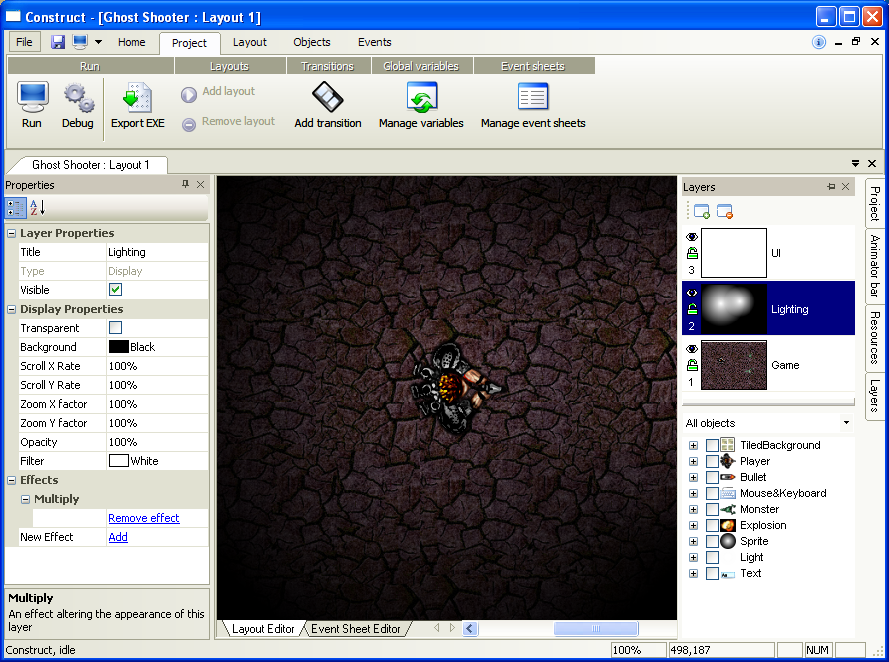Open Manage variables
Image resolution: width=889 pixels, height=662 pixels.
click(421, 105)
